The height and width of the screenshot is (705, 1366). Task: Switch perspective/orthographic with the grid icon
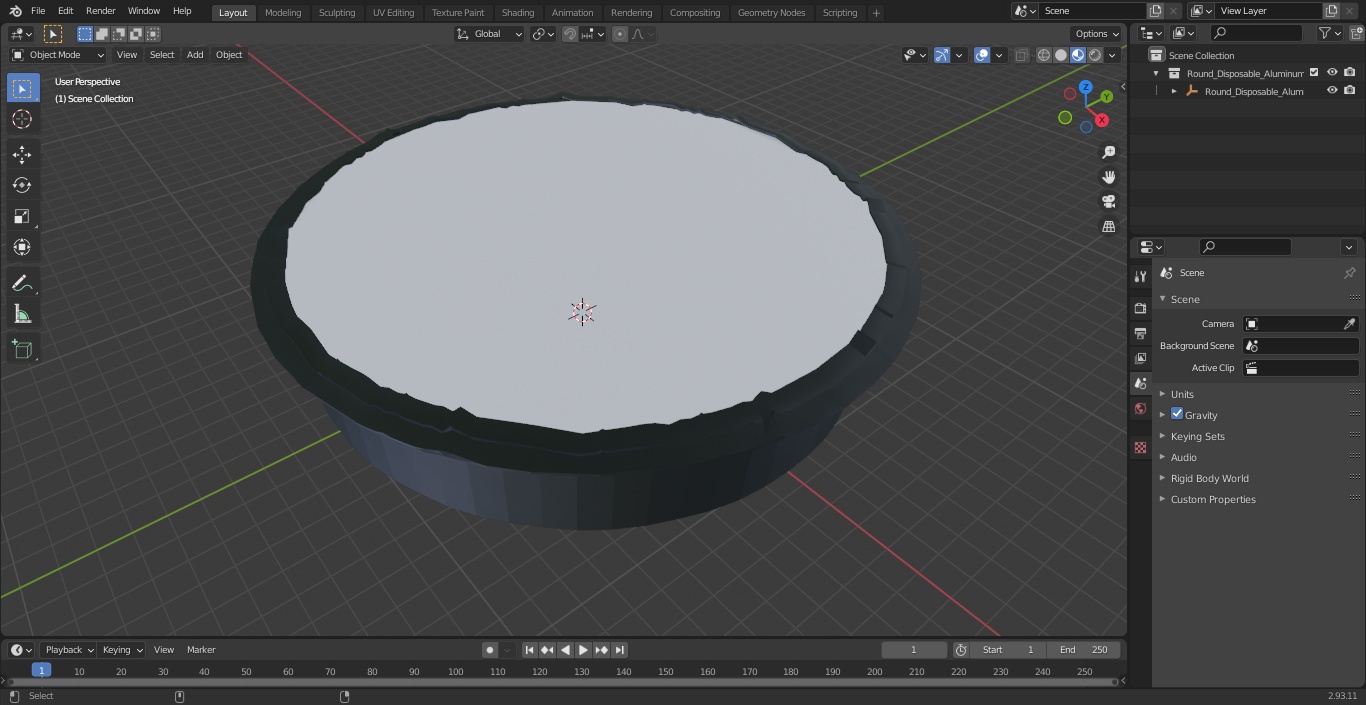pos(1108,226)
